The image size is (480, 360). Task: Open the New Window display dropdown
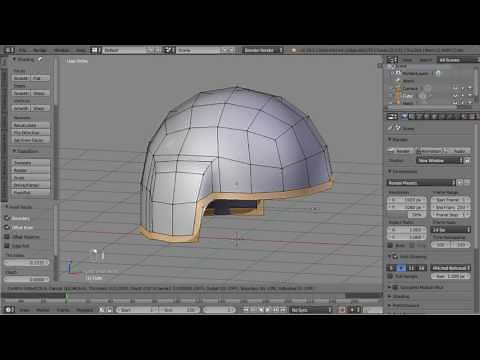440,161
